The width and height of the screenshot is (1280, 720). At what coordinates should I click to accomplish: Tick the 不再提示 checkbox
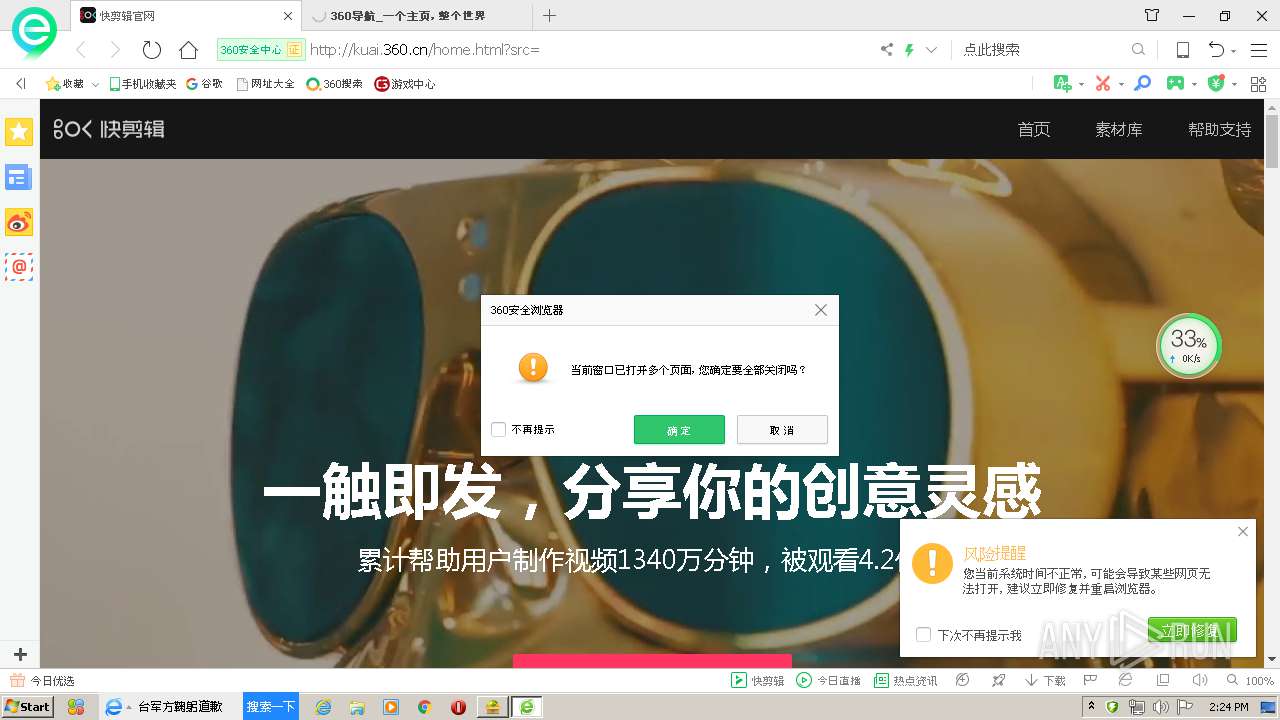[498, 430]
